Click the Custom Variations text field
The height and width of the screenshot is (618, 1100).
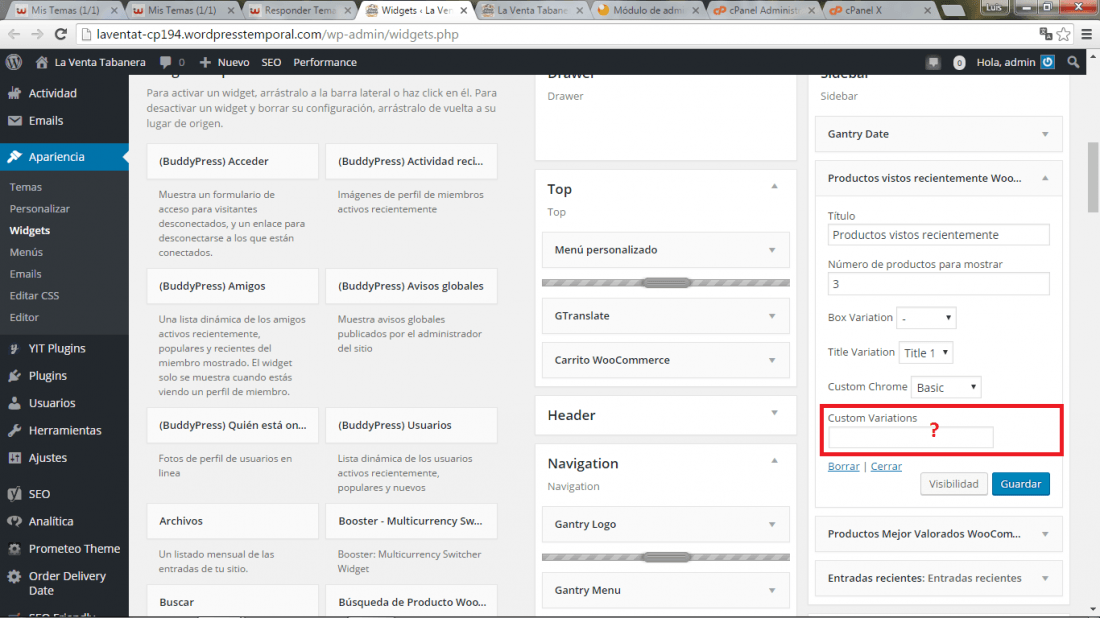click(911, 438)
